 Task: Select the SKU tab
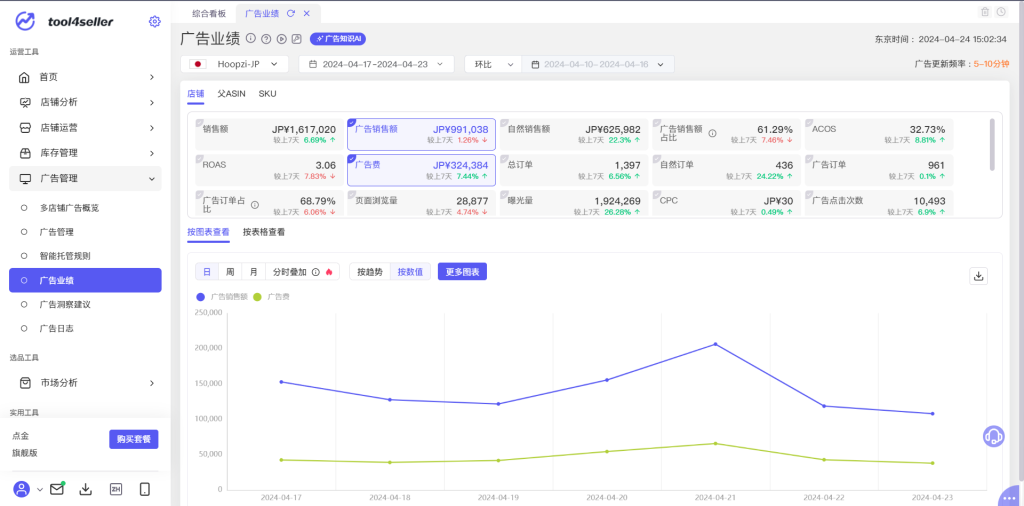(267, 93)
